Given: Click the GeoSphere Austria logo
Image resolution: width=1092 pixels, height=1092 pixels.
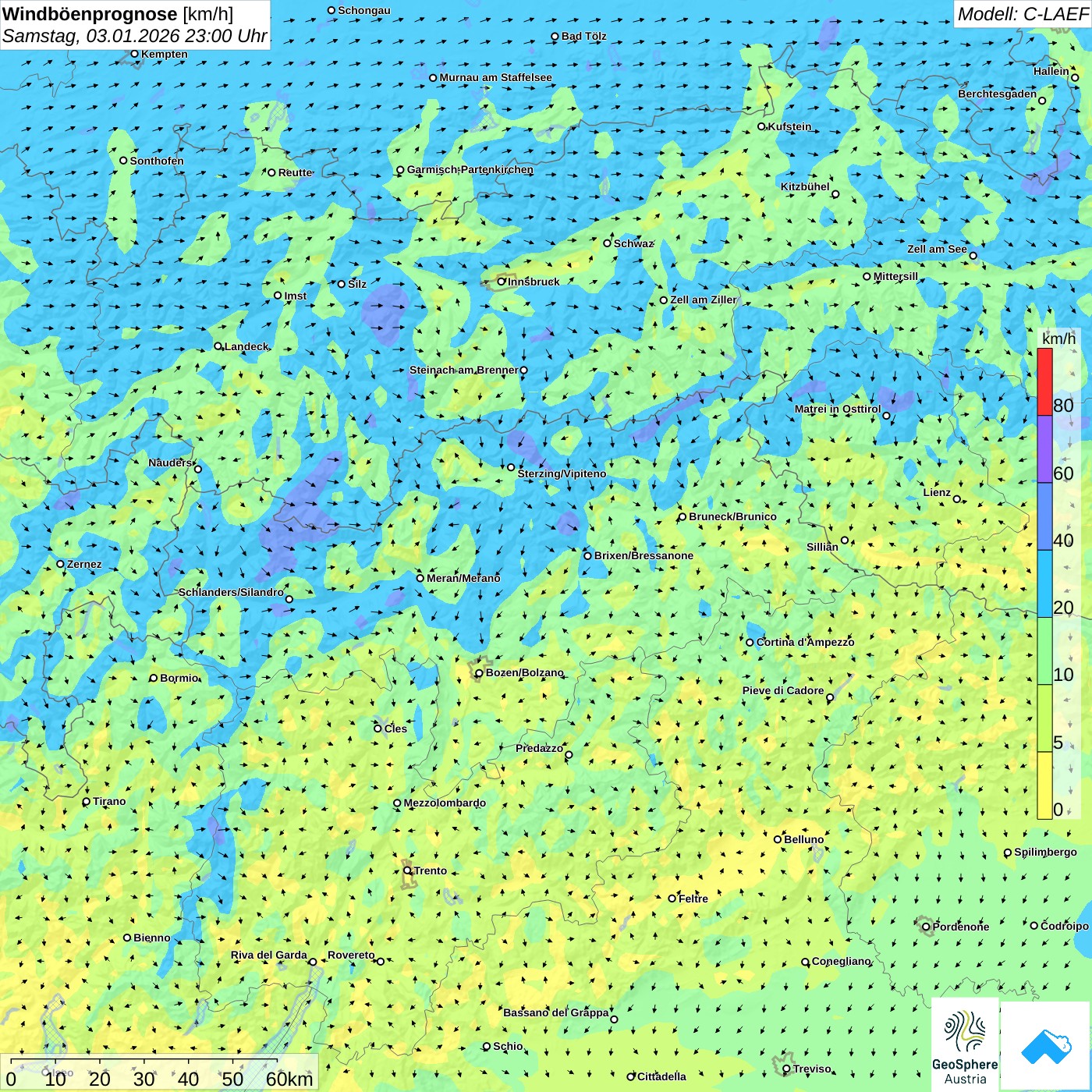Looking at the screenshot, I should [965, 1044].
